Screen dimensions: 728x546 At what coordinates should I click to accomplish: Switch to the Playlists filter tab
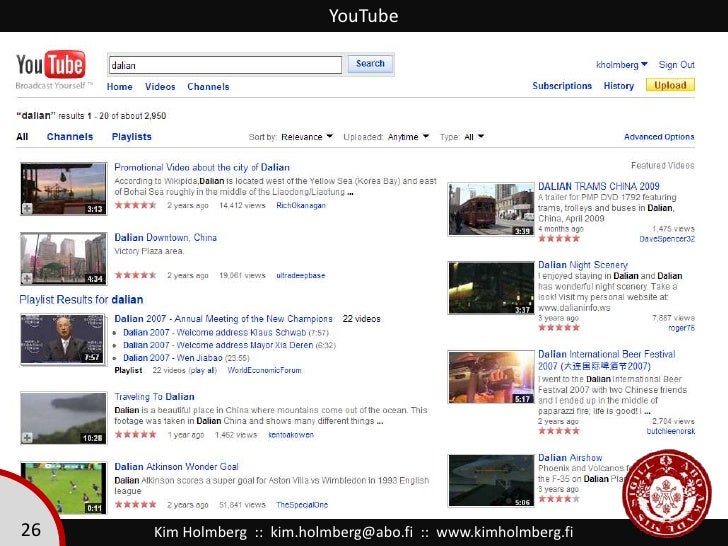pyautogui.click(x=132, y=137)
